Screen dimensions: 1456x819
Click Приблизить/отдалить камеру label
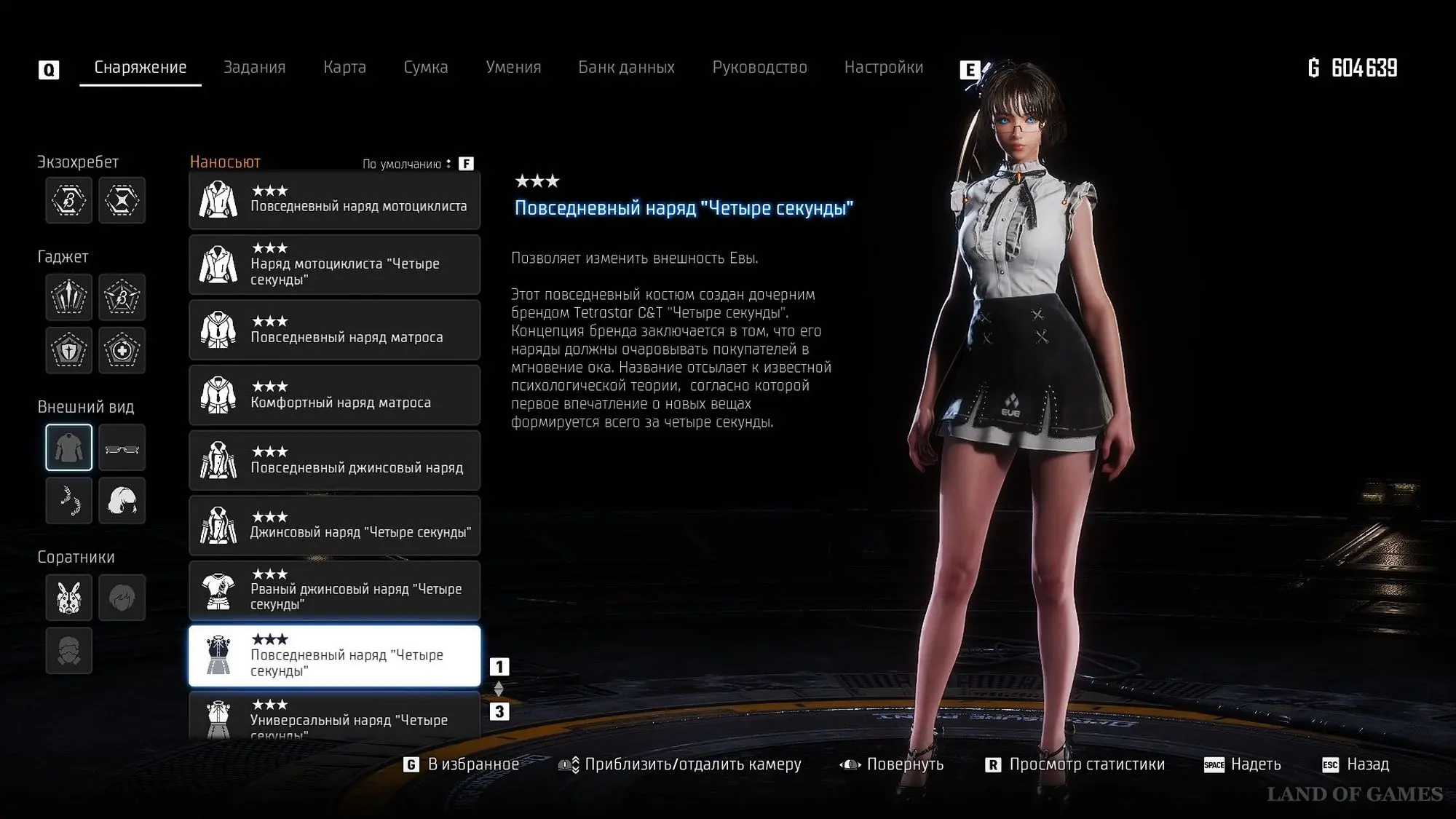click(x=693, y=764)
